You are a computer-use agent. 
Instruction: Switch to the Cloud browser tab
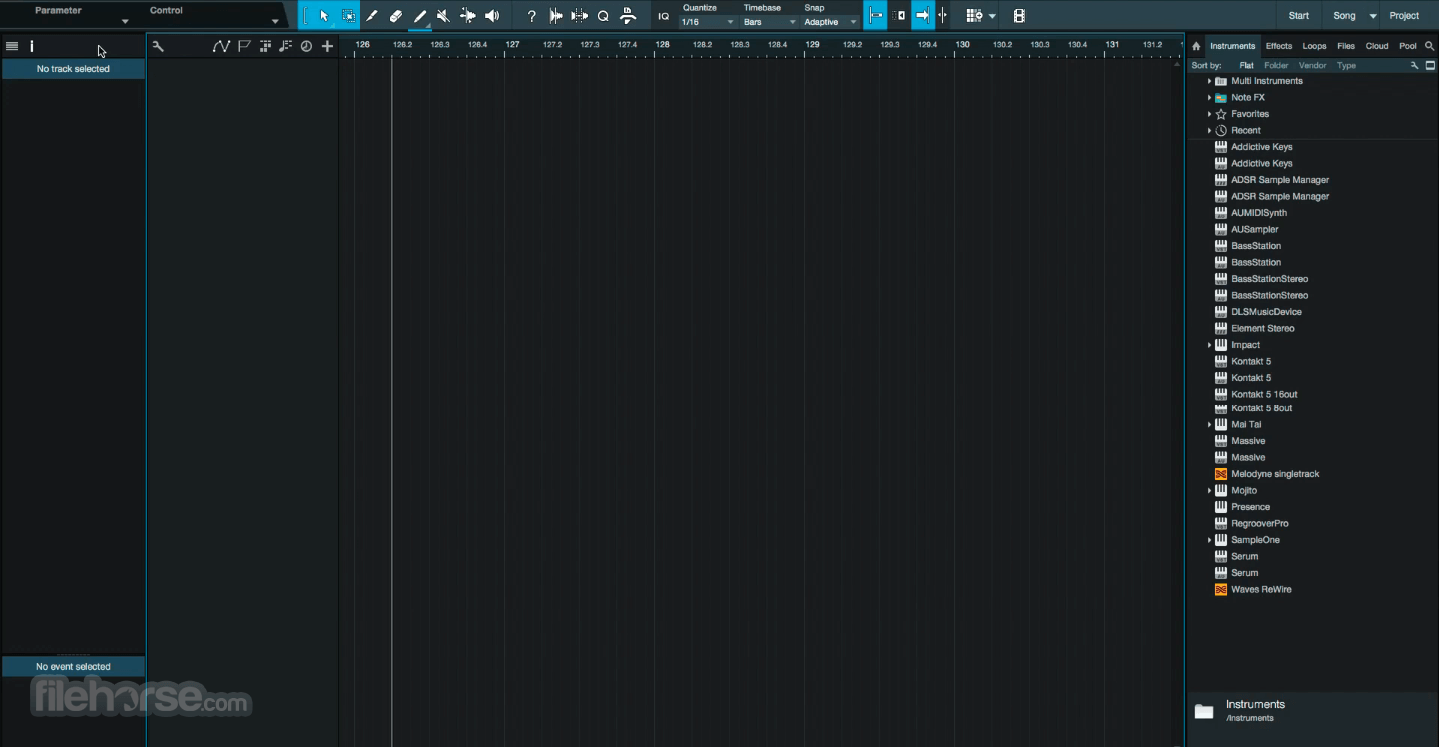[1377, 46]
